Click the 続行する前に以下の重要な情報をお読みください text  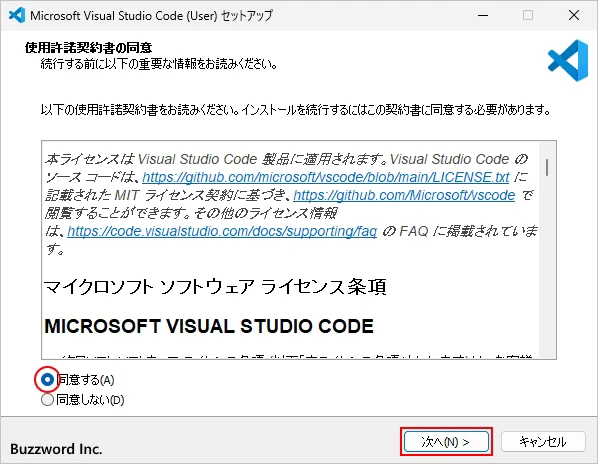tap(159, 64)
